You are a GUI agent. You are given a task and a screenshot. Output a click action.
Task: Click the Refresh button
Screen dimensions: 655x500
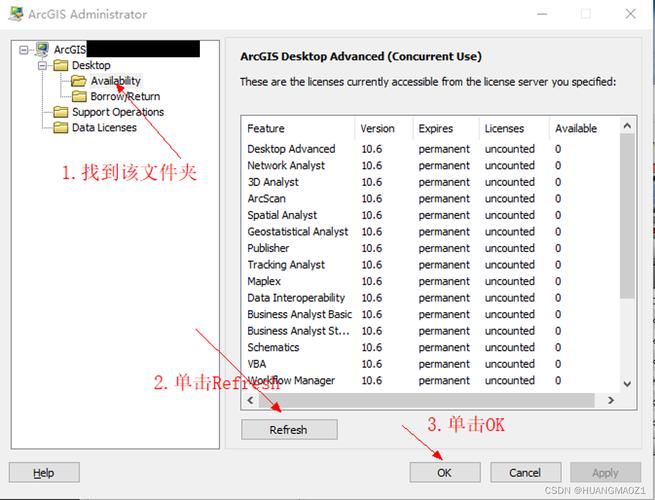point(289,429)
